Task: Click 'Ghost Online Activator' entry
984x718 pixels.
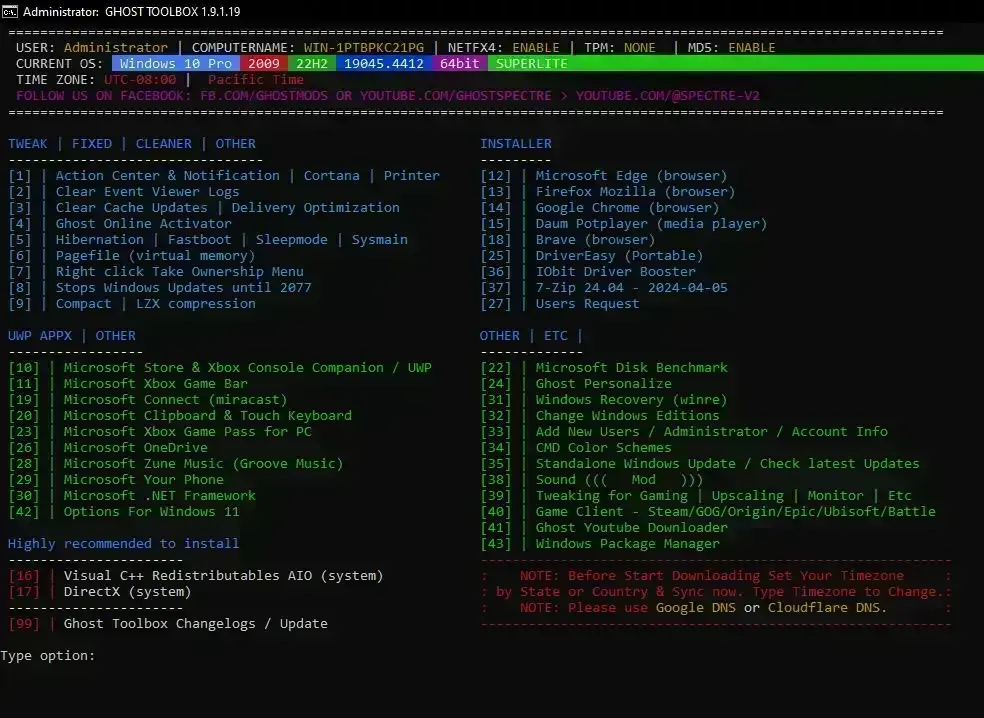Action: (119, 223)
